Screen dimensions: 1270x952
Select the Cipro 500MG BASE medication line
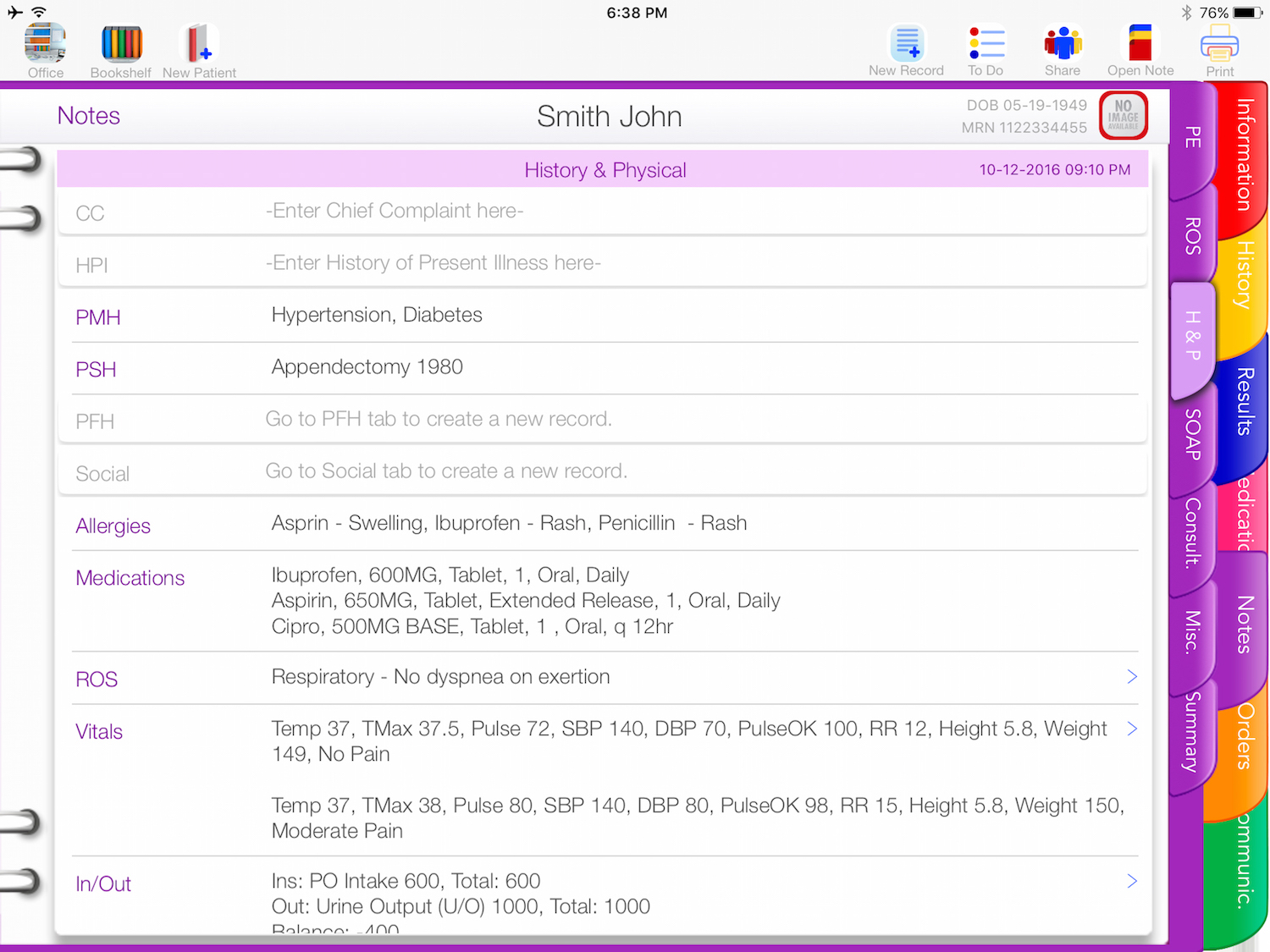(x=472, y=626)
